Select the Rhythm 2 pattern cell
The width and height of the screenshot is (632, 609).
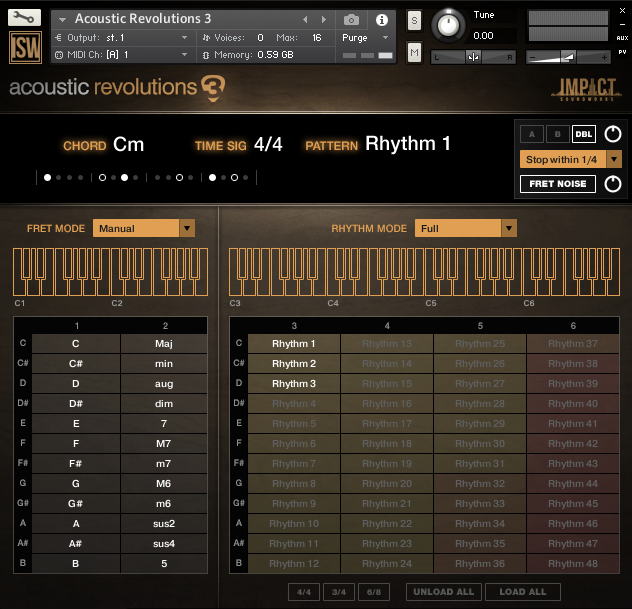(x=294, y=364)
